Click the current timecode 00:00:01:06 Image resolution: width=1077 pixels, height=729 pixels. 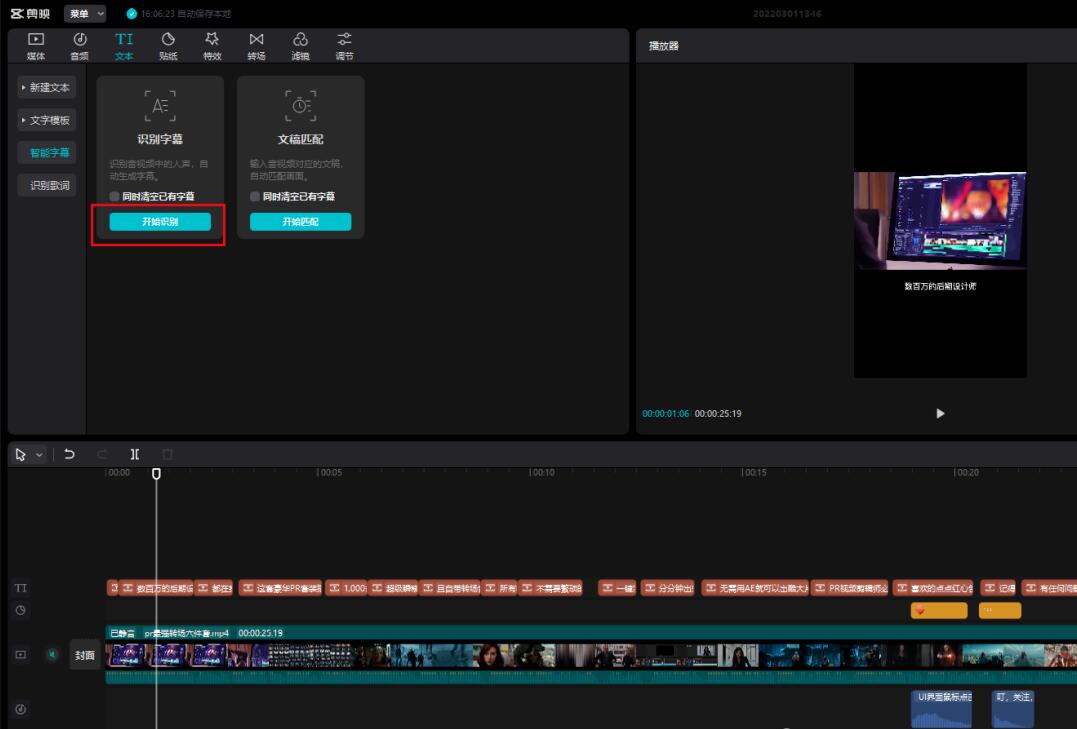click(x=666, y=414)
